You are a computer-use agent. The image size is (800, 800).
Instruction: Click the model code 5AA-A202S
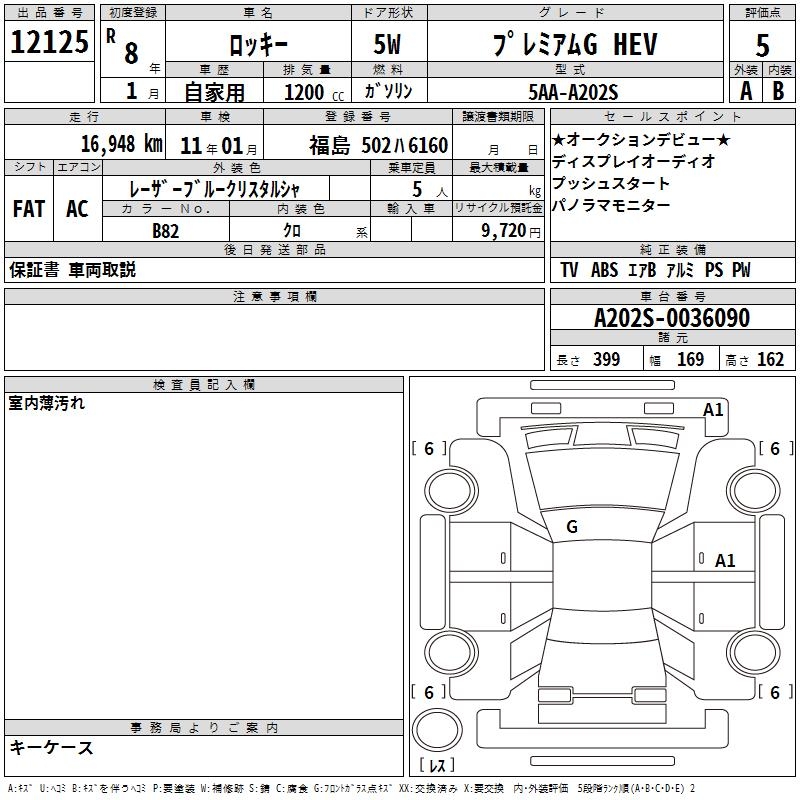(x=573, y=92)
